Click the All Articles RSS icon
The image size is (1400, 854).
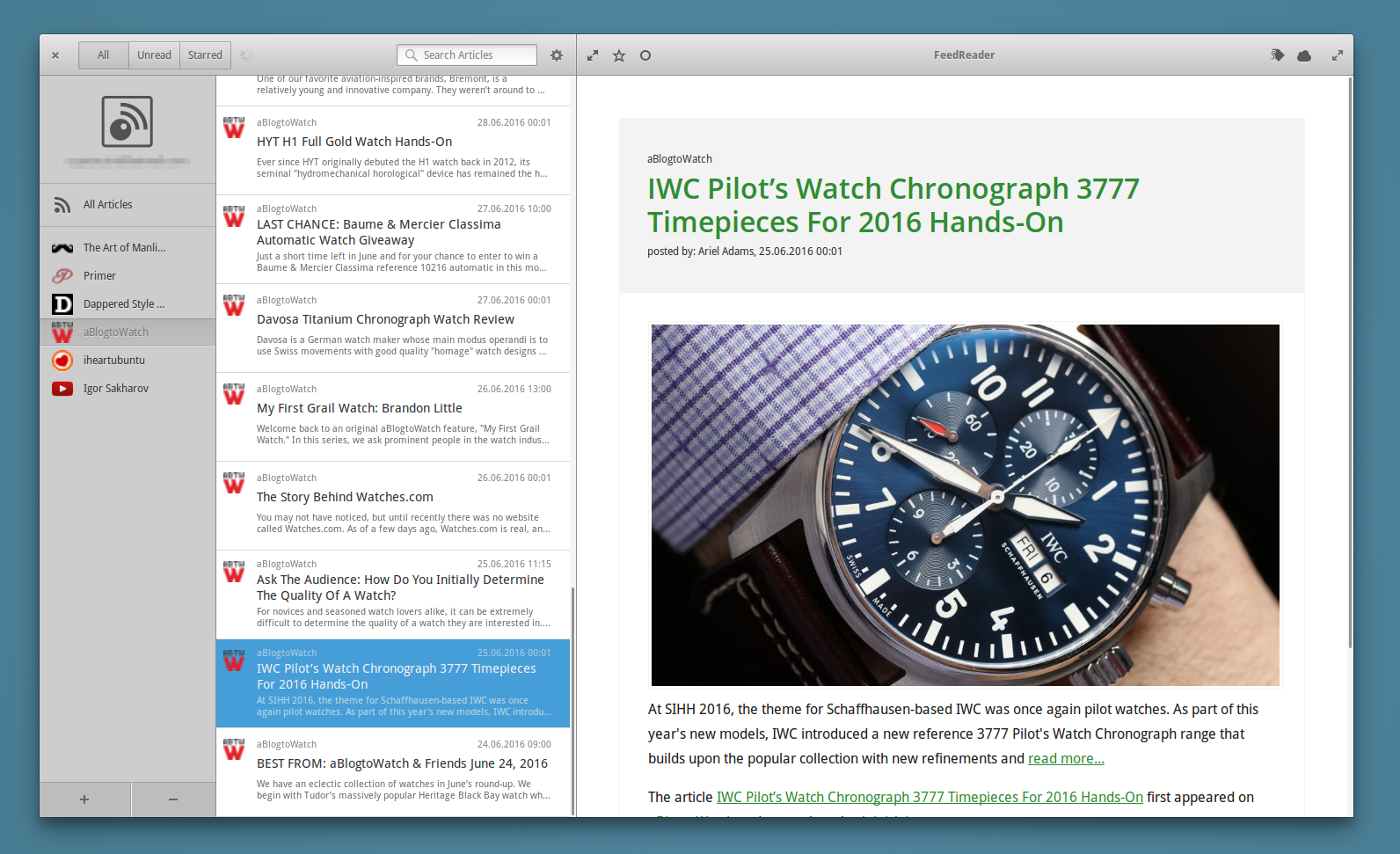62,205
